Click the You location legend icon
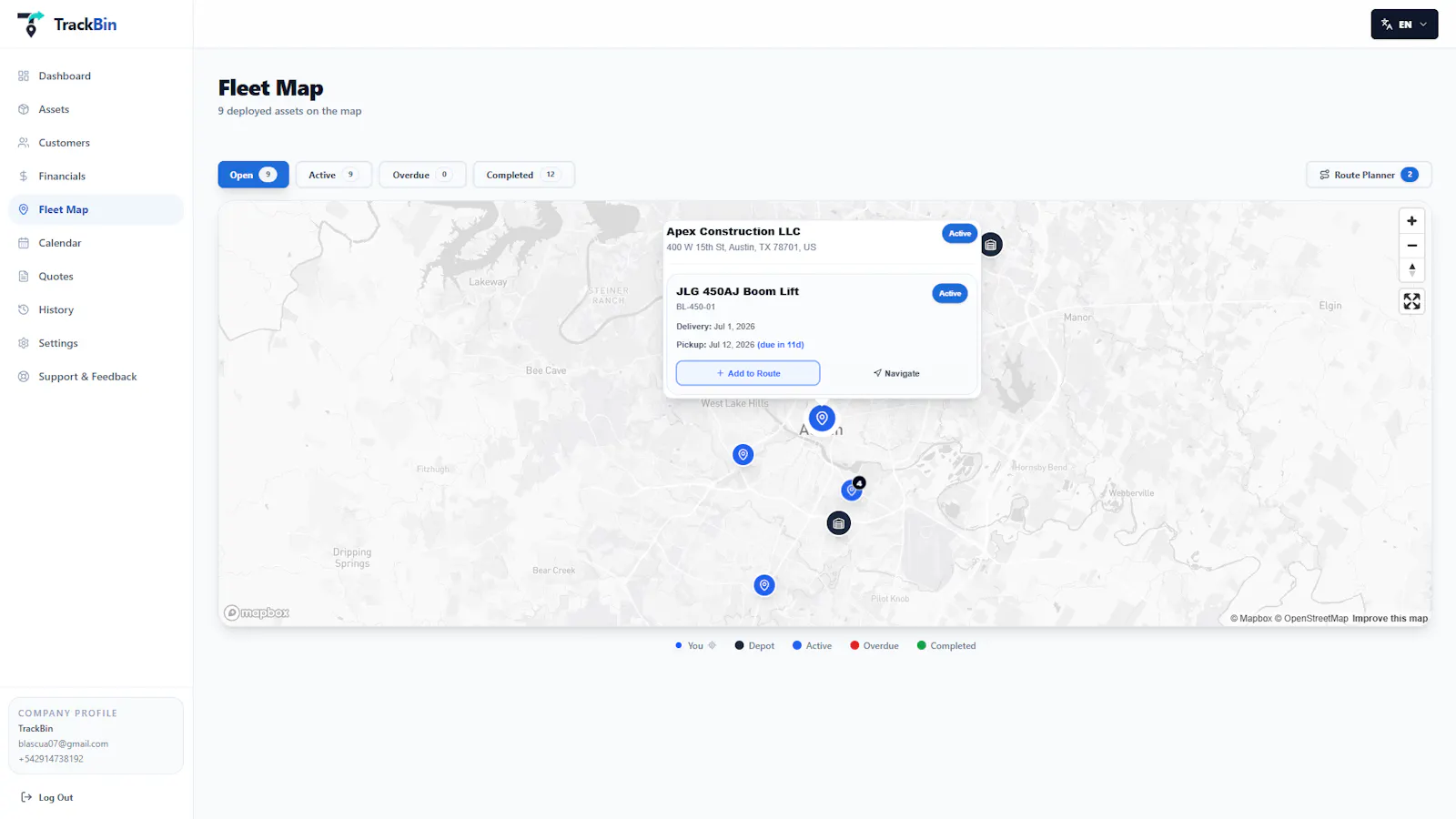Viewport: 1456px width, 819px height. 713,645
